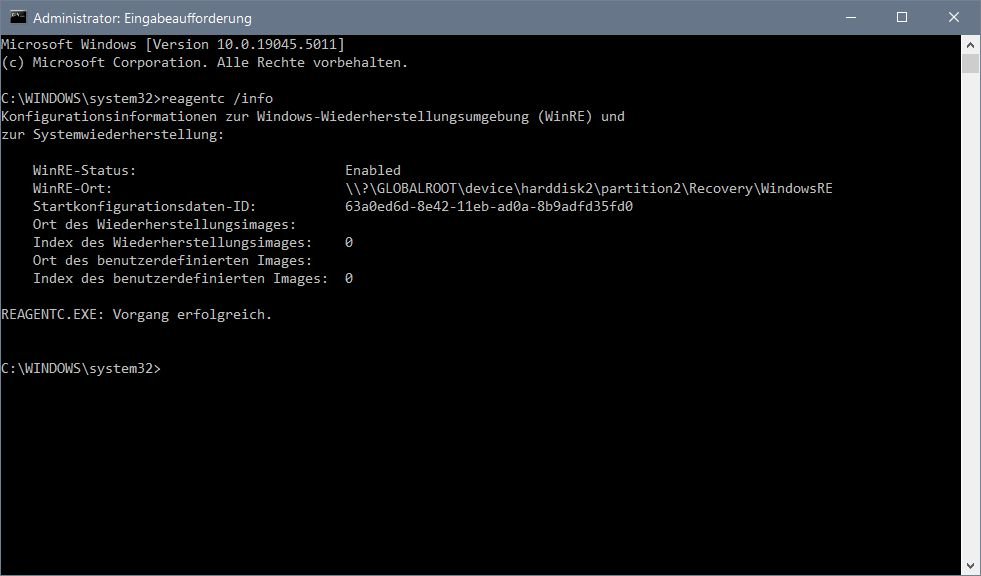Image resolution: width=981 pixels, height=576 pixels.
Task: Click the scrollbar down arrow
Action: 970,565
